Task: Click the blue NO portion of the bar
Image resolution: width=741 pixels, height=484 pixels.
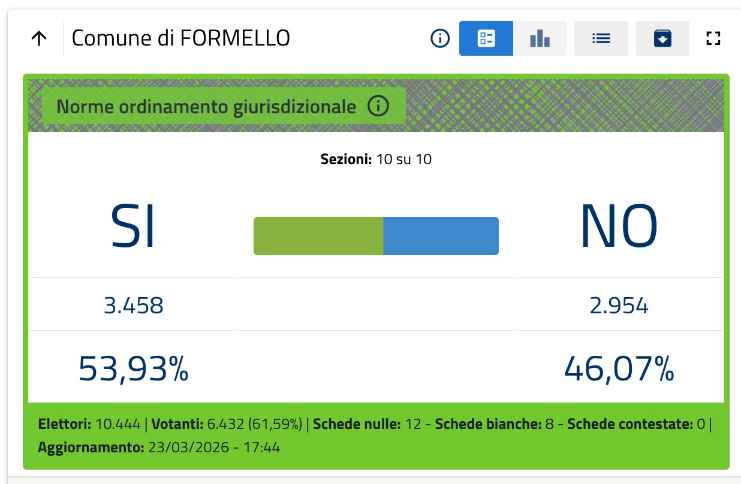Action: click(441, 236)
